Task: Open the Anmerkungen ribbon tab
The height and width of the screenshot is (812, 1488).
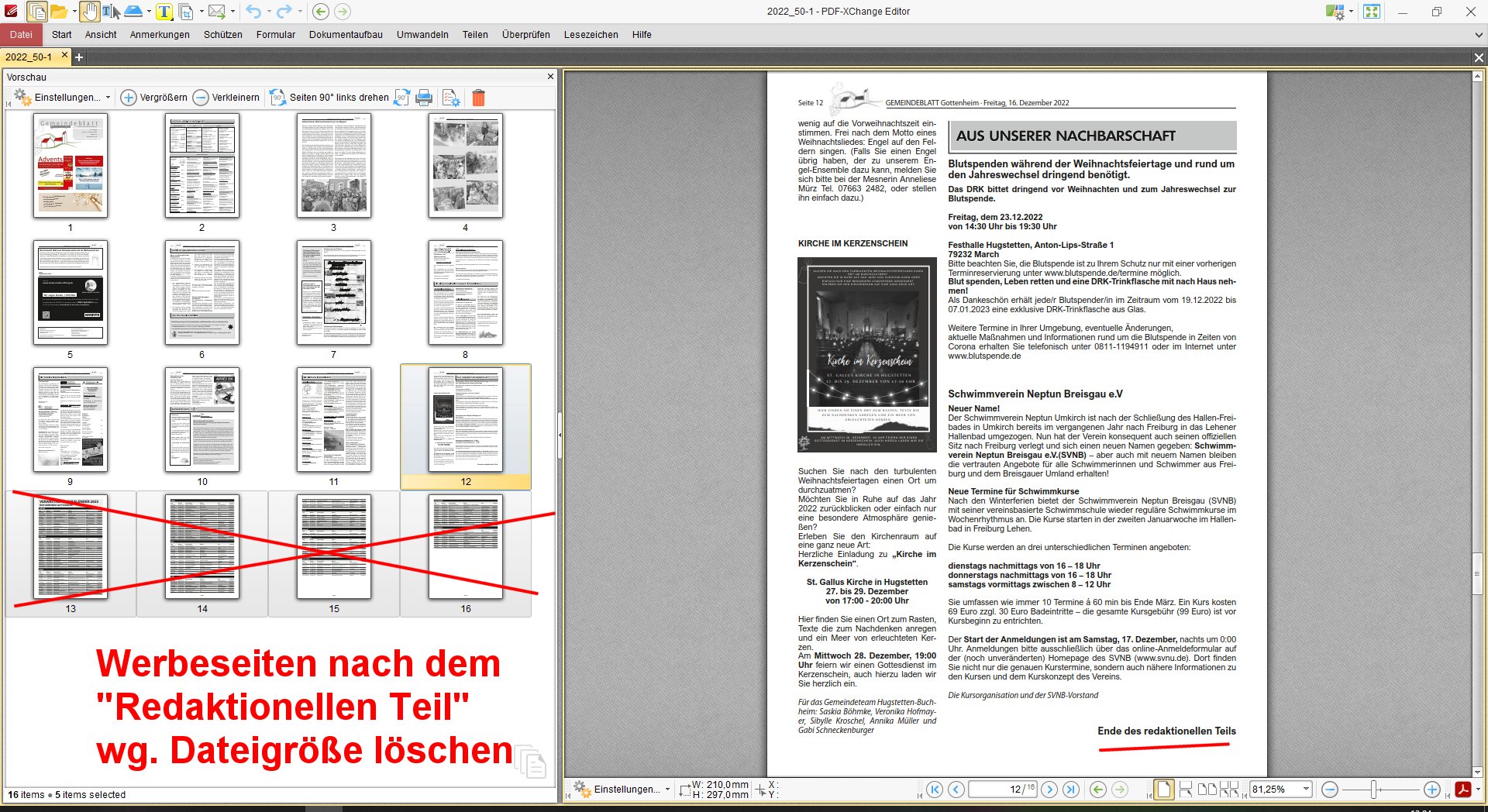Action: click(x=160, y=35)
